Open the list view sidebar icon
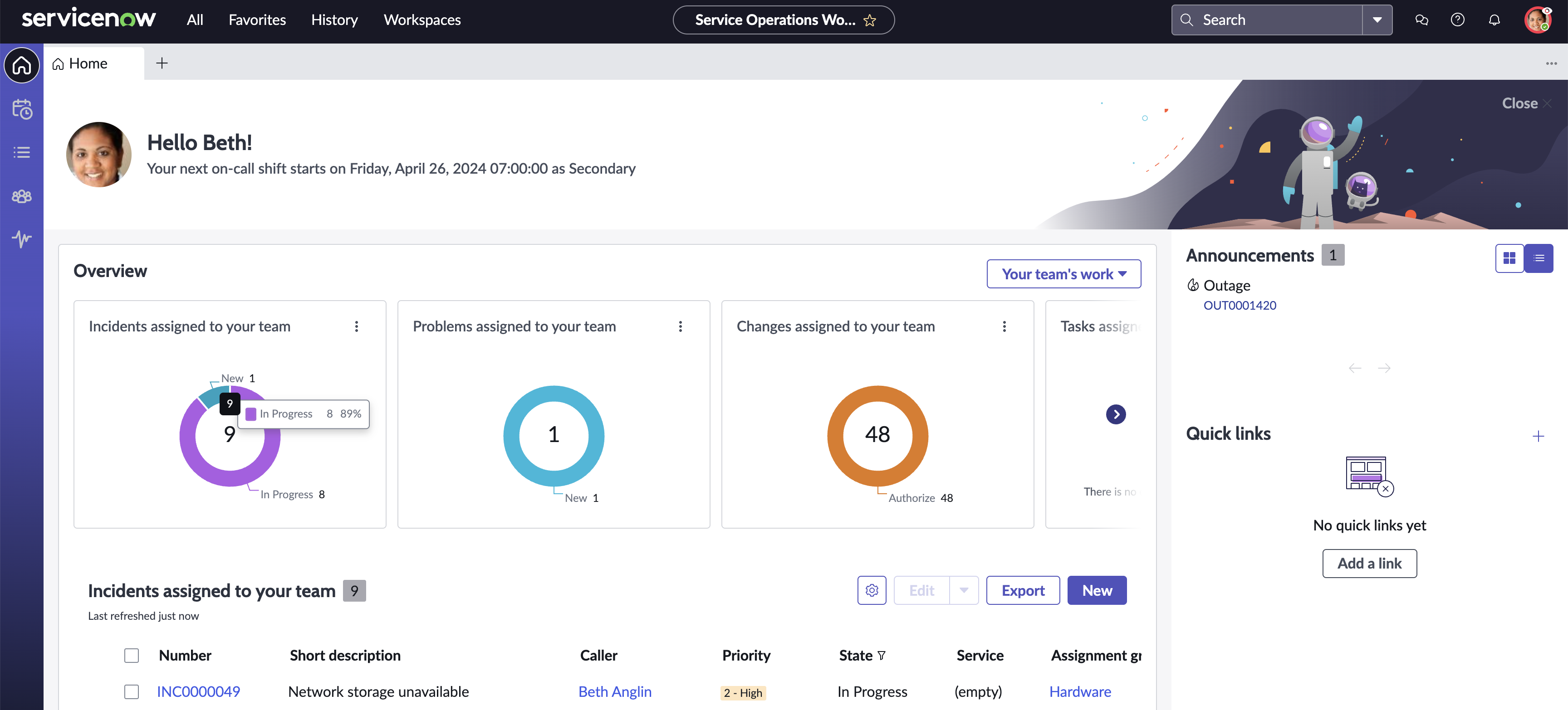This screenshot has height=710, width=1568. point(22,152)
